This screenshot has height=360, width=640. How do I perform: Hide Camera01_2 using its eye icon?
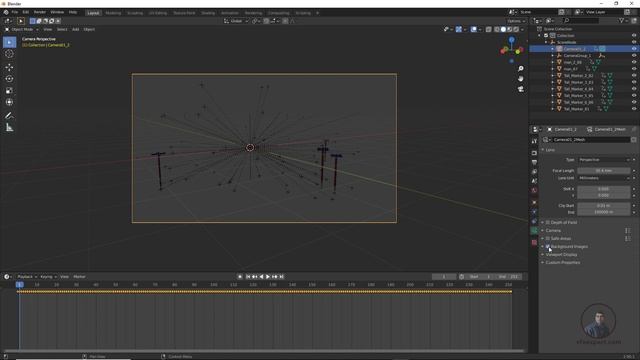tap(634, 49)
